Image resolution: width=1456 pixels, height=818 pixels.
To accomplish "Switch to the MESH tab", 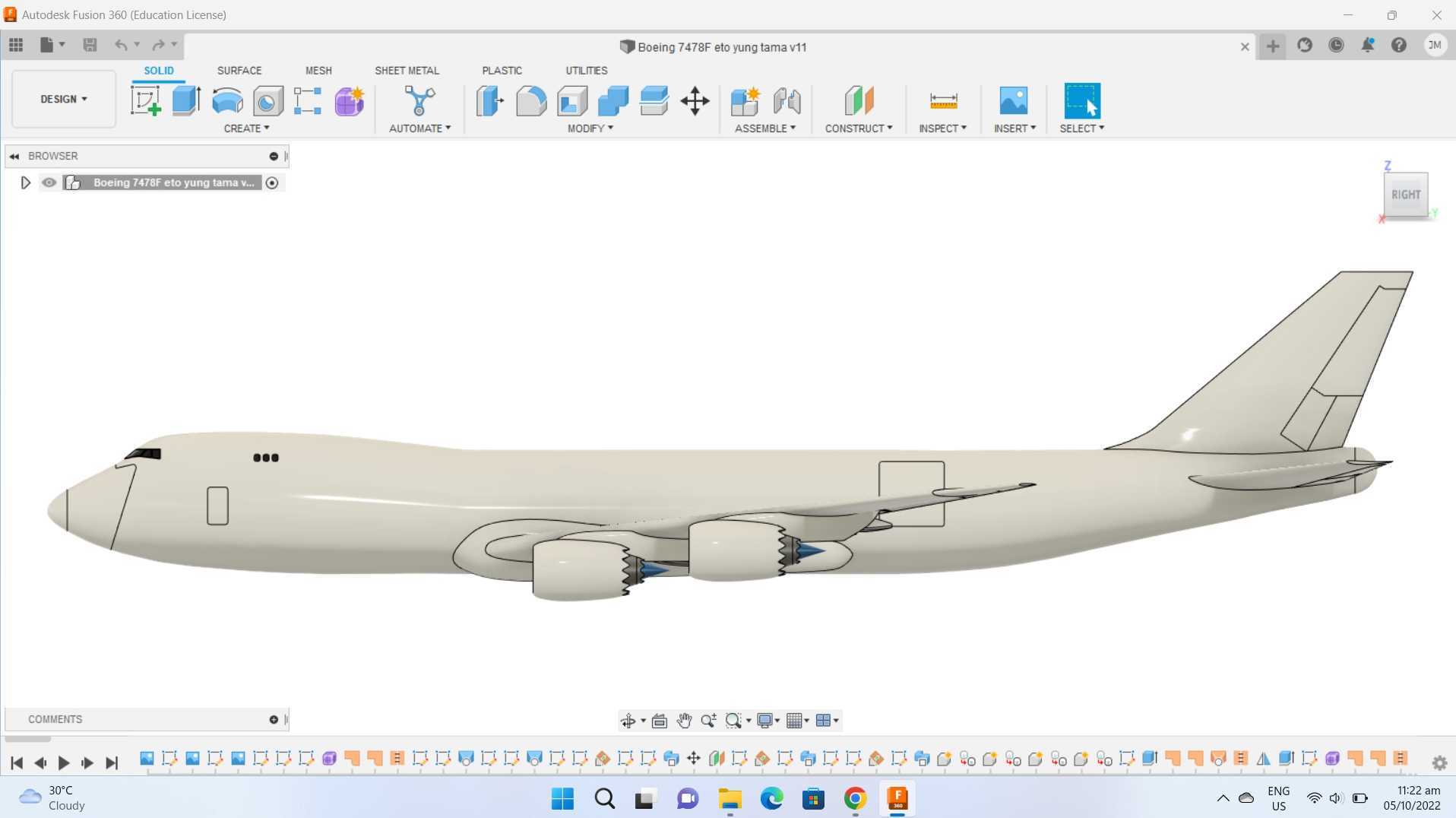I will (318, 71).
